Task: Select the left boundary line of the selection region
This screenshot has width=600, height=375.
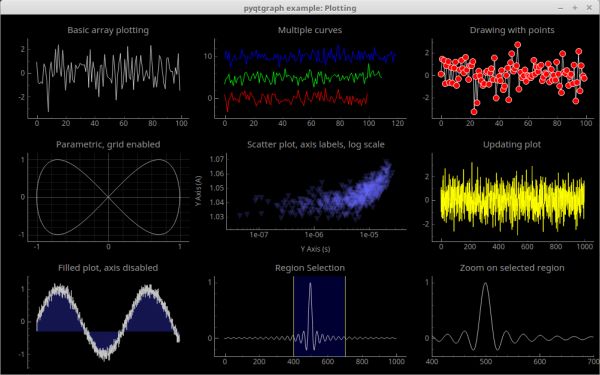Action: tap(293, 316)
